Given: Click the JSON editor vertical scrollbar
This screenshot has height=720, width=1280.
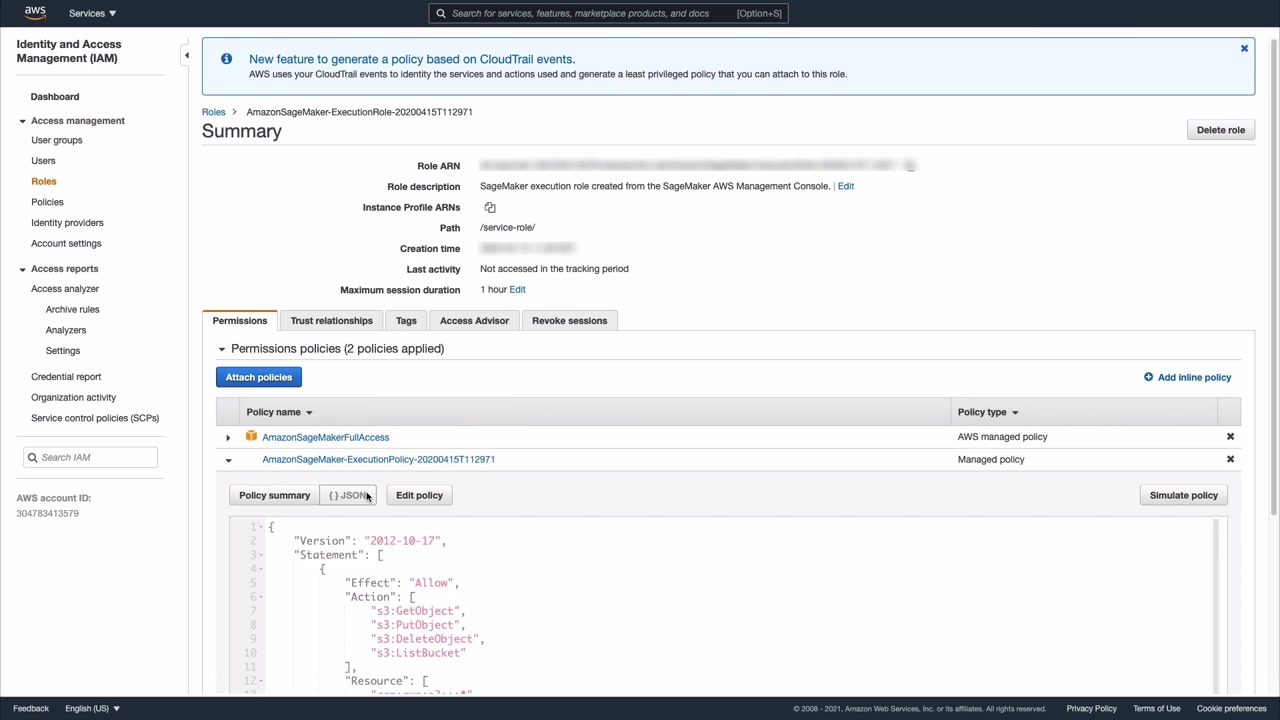Looking at the screenshot, I should click(x=1216, y=605).
